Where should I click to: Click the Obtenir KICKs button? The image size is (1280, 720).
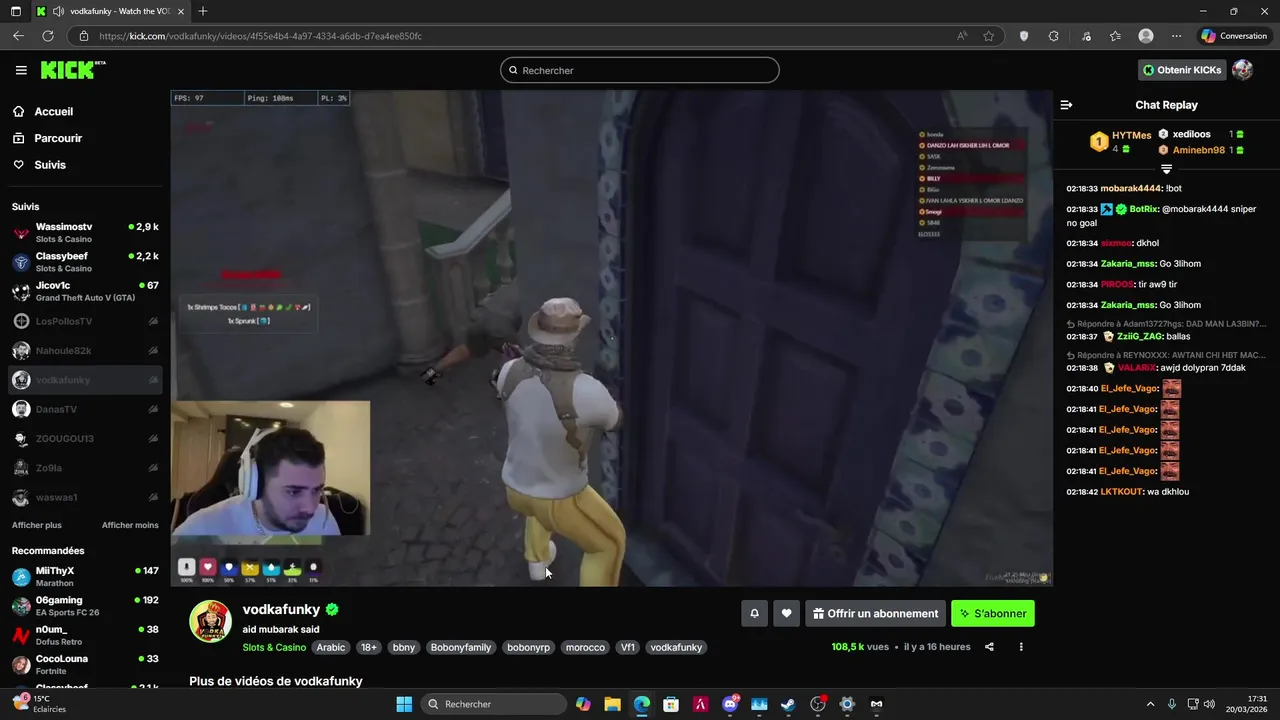tap(1182, 70)
